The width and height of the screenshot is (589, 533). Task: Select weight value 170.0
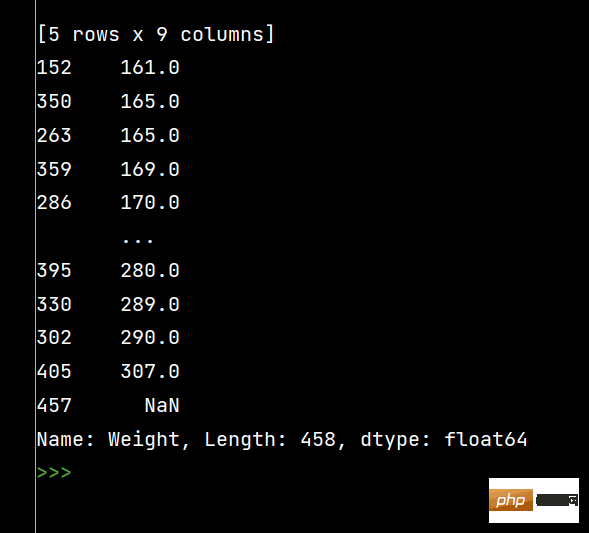[150, 203]
